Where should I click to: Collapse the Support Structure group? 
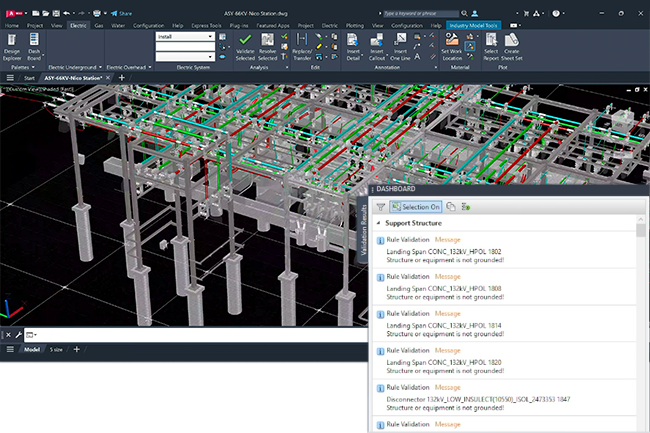tap(378, 222)
